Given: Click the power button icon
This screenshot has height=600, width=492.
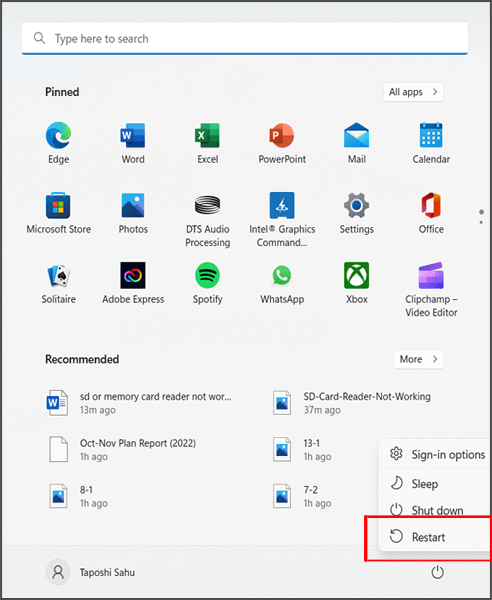Looking at the screenshot, I should point(437,572).
